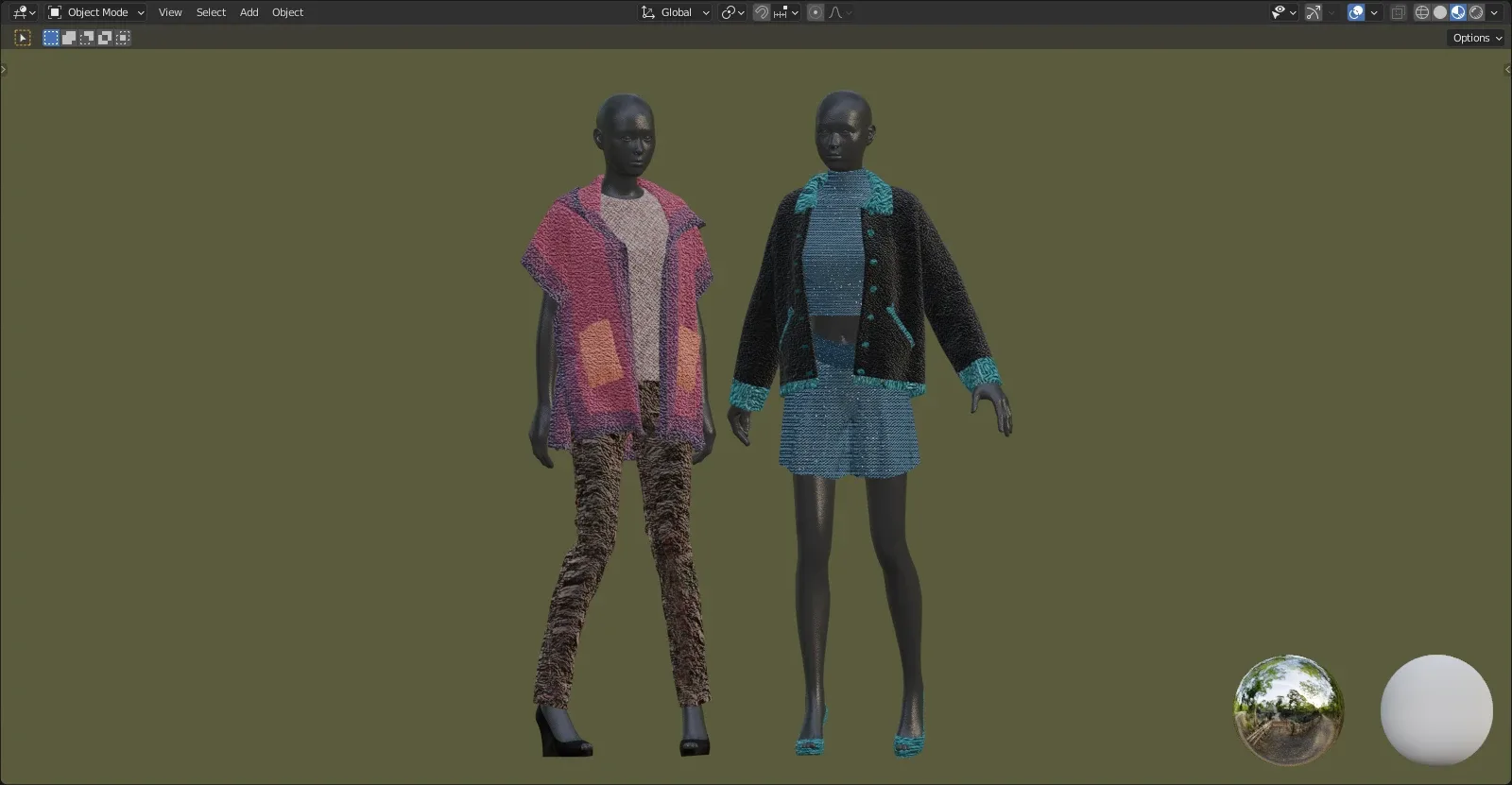
Task: Open the Options dropdown
Action: [1477, 38]
